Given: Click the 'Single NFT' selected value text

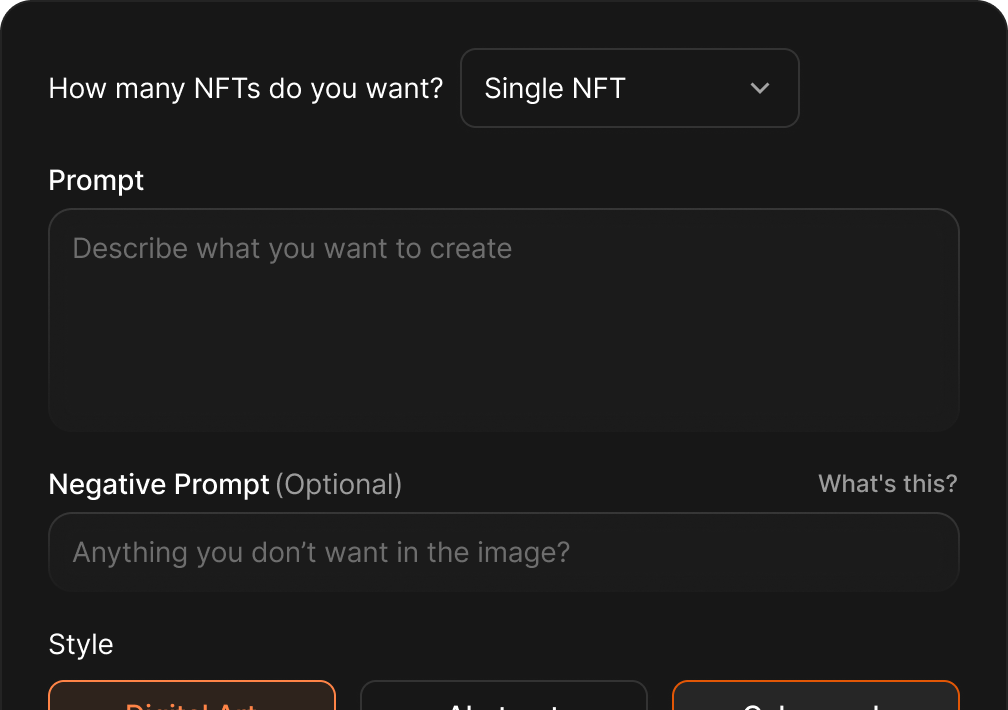Looking at the screenshot, I should tap(555, 88).
